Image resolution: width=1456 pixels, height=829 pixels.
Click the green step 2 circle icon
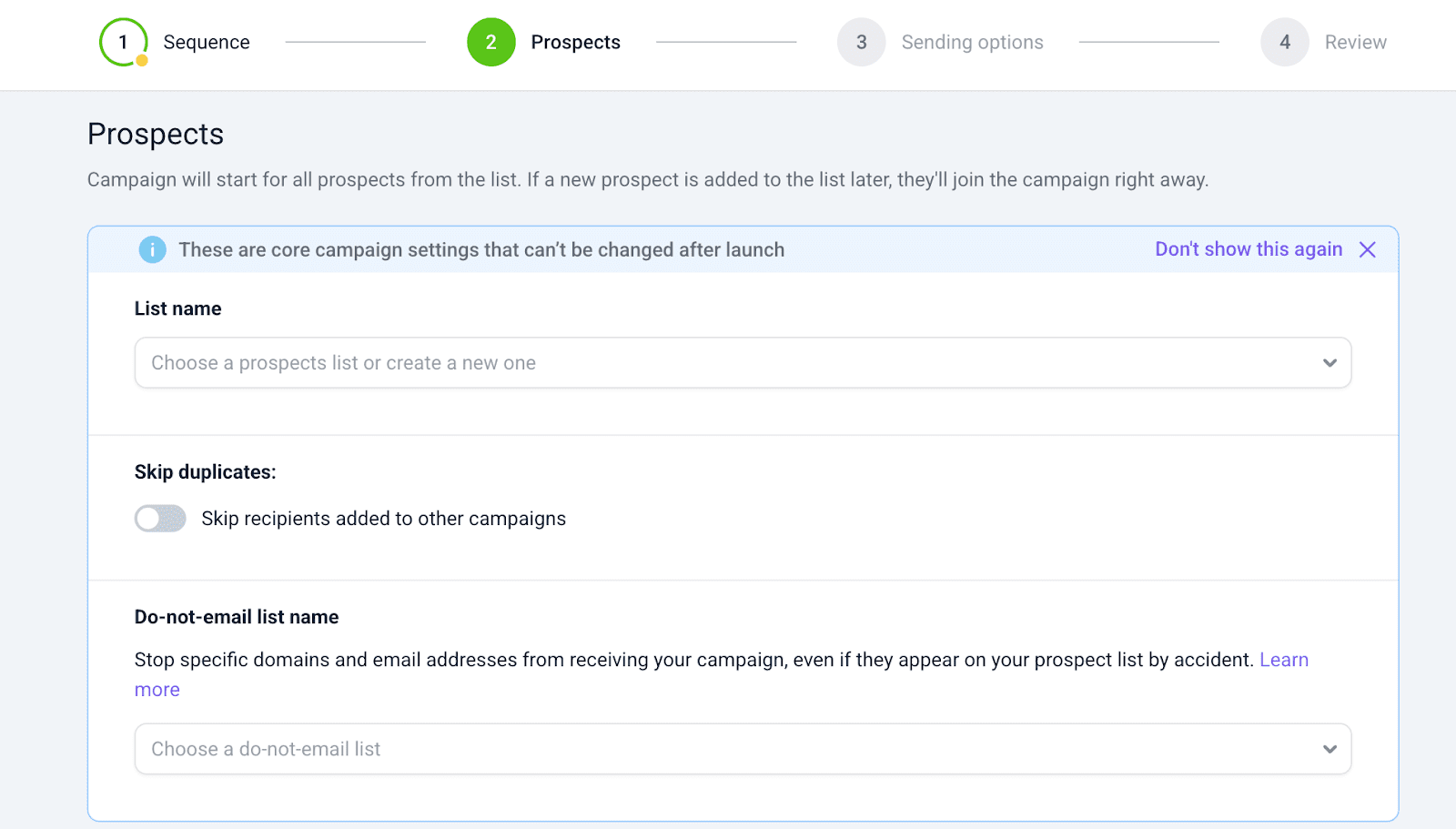coord(491,42)
